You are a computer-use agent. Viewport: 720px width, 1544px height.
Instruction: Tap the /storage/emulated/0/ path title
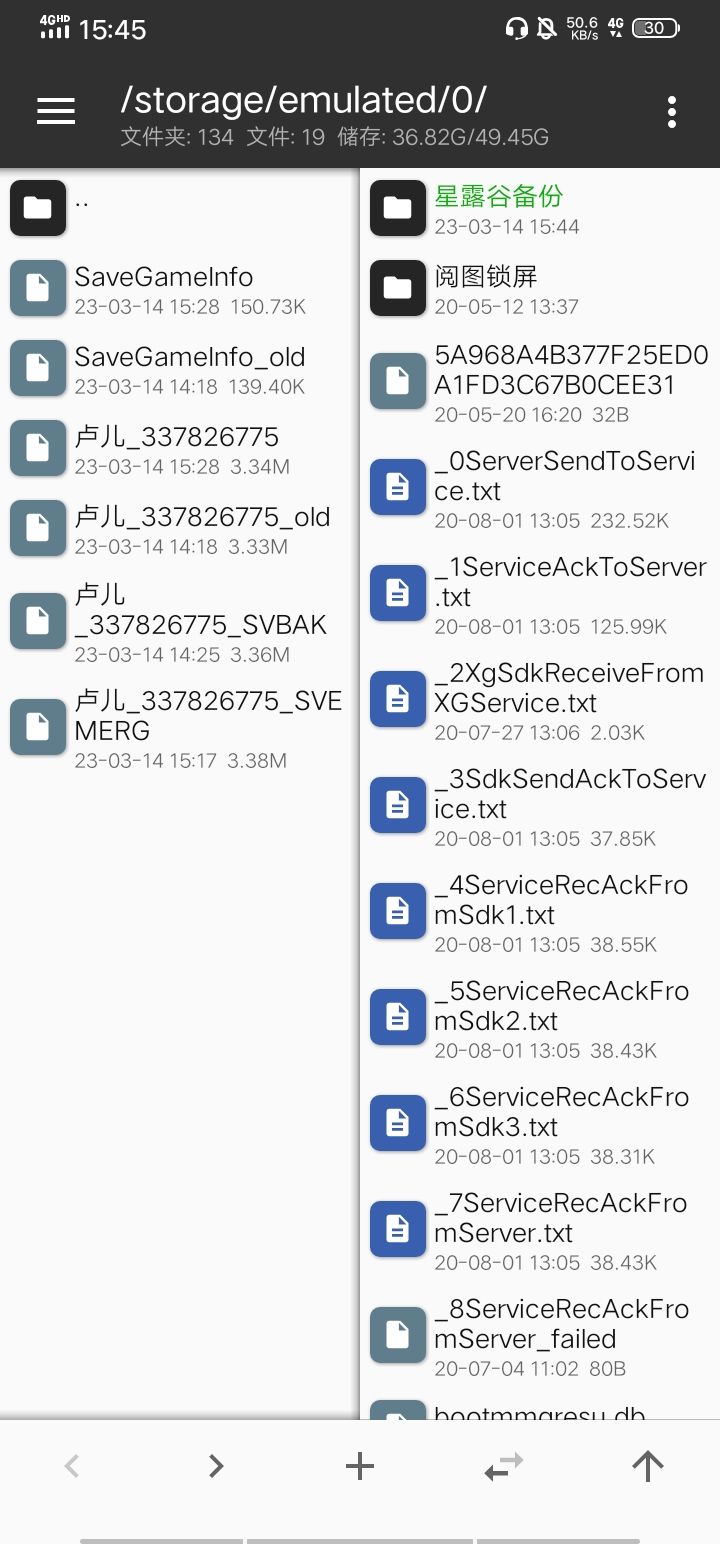[x=303, y=100]
